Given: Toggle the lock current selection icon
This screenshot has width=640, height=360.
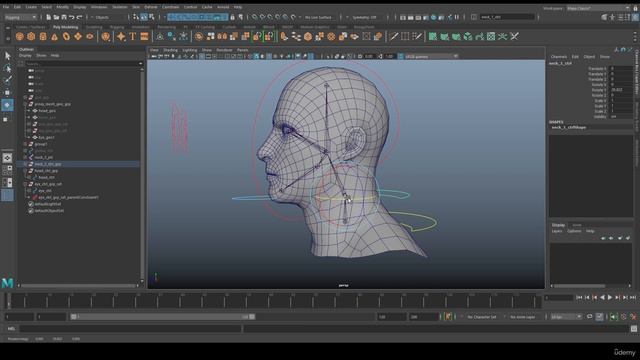Looking at the screenshot, I should point(232,17).
